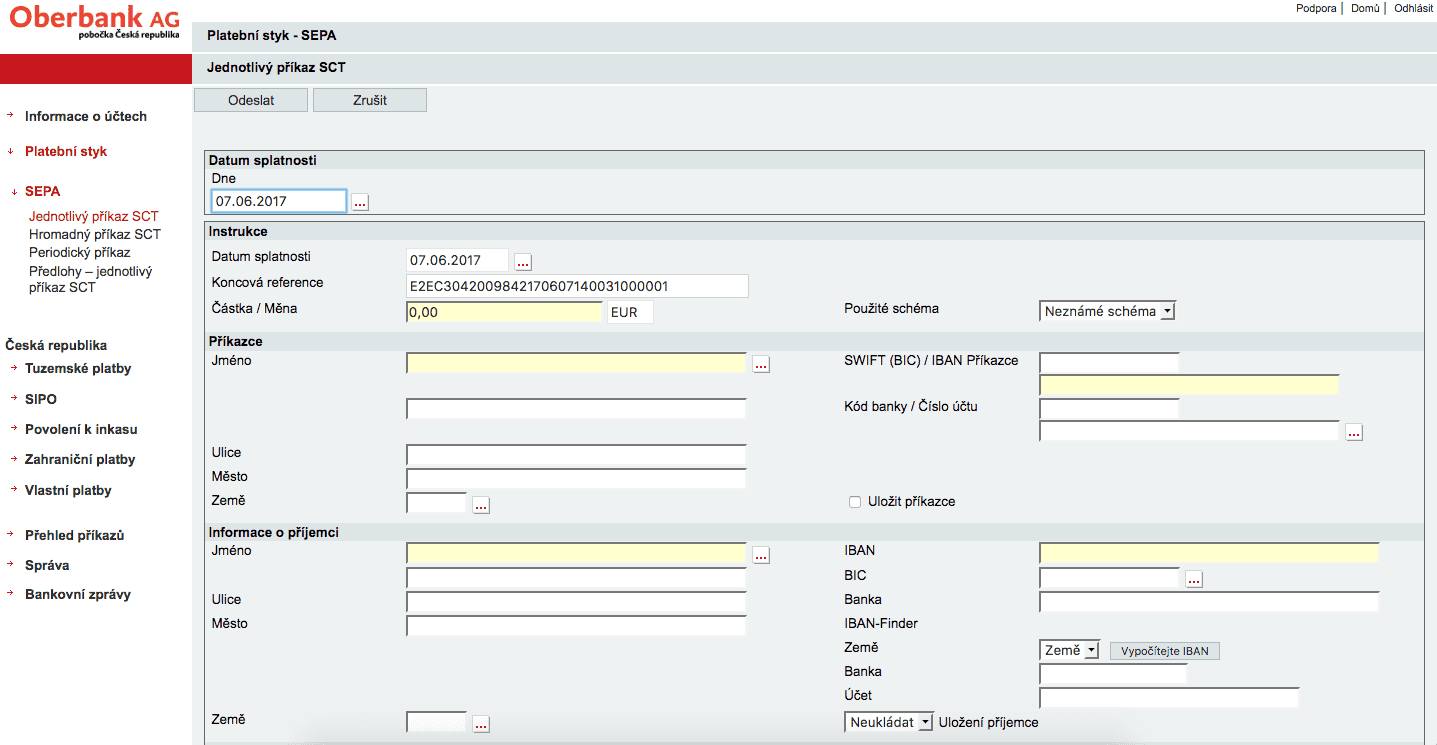Open date picker next to Dne field
This screenshot has width=1437, height=745.
(x=361, y=202)
